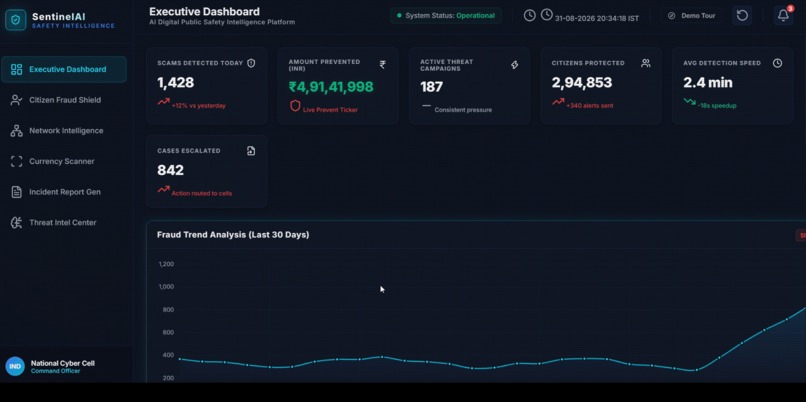Click the Action routed to cells text
Image resolution: width=806 pixels, height=402 pixels.
pyautogui.click(x=202, y=194)
